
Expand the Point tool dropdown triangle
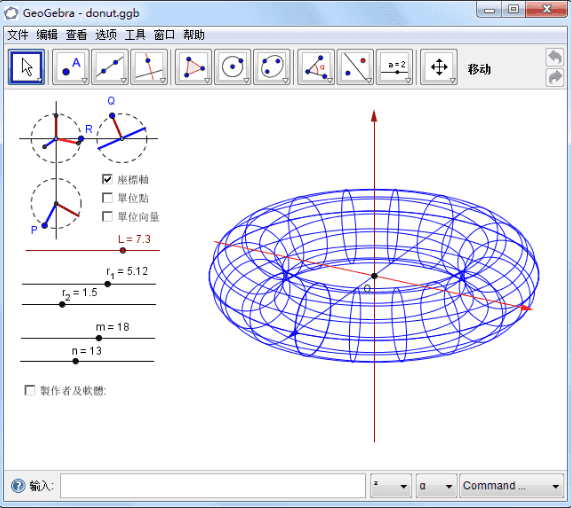pos(84,80)
